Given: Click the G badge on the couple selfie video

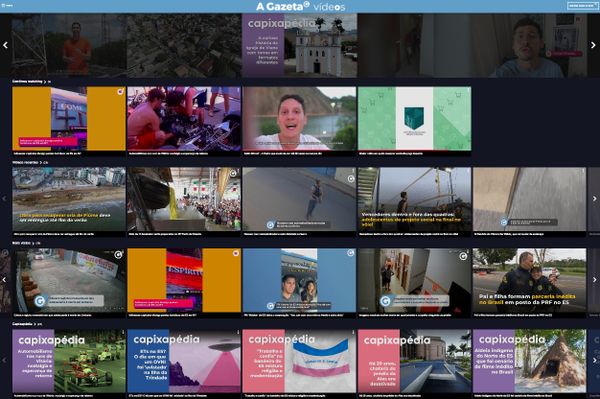Looking at the screenshot, I should [x=350, y=253].
